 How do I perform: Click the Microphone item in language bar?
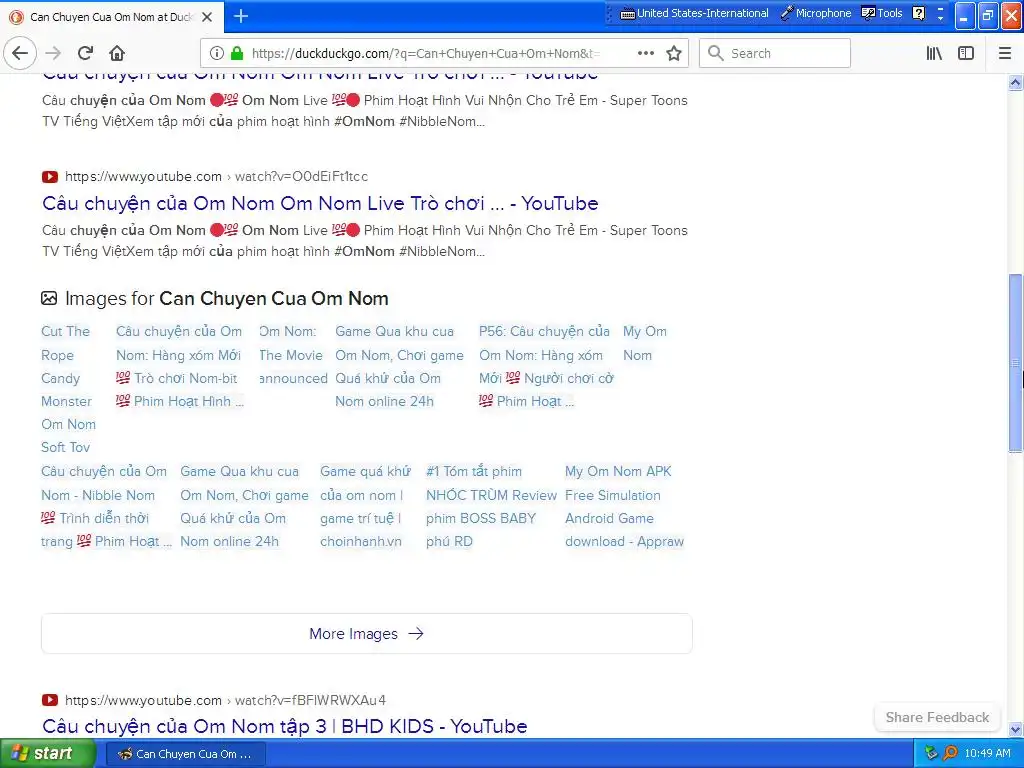[x=816, y=13]
